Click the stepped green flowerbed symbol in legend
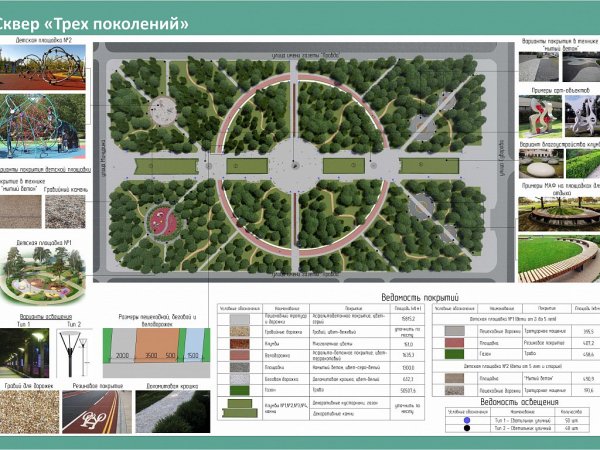This screenshot has width=600, height=450. click(240, 408)
